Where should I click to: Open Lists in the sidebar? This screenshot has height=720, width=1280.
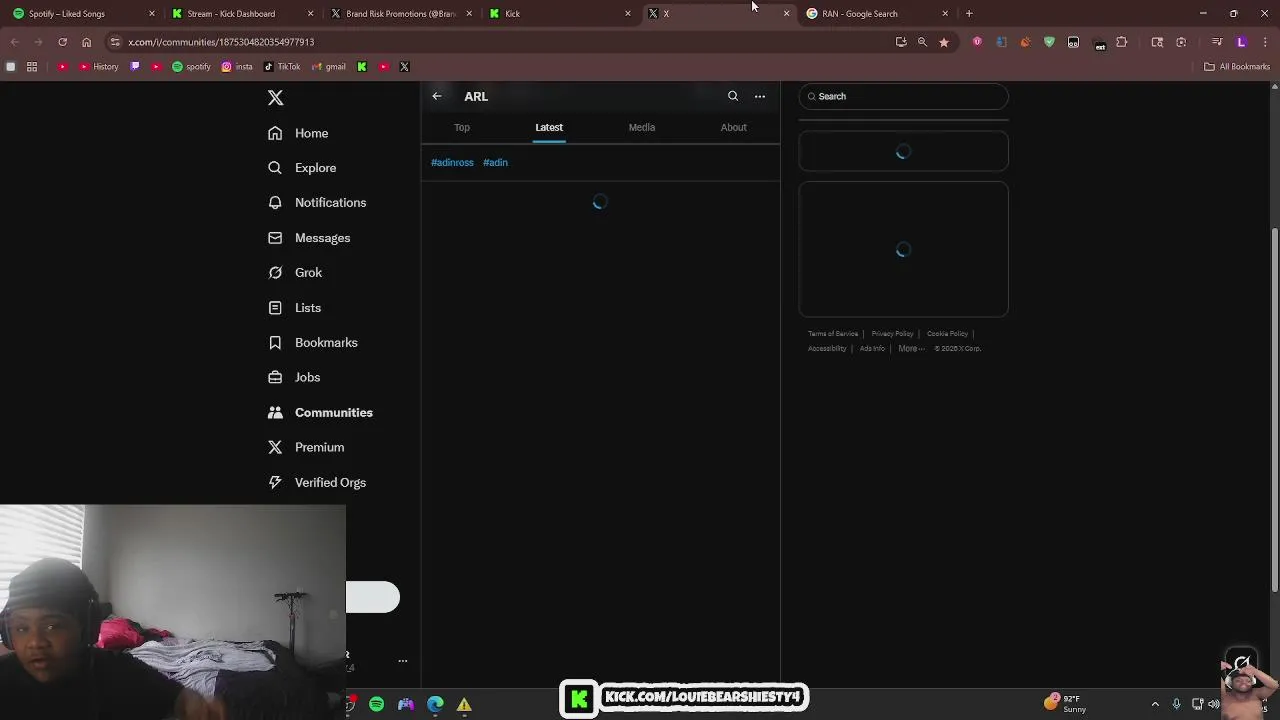click(294, 308)
